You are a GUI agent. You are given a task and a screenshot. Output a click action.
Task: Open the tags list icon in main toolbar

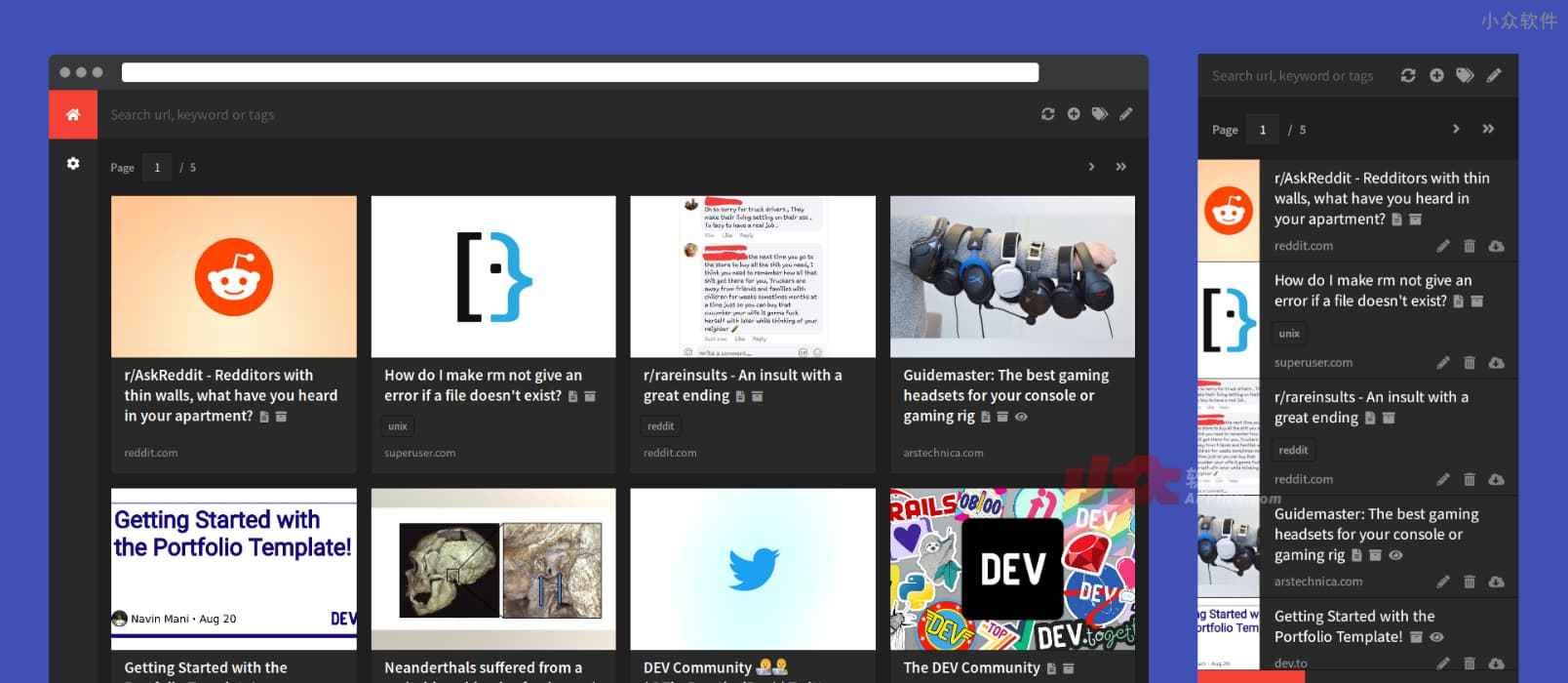[x=1100, y=114]
